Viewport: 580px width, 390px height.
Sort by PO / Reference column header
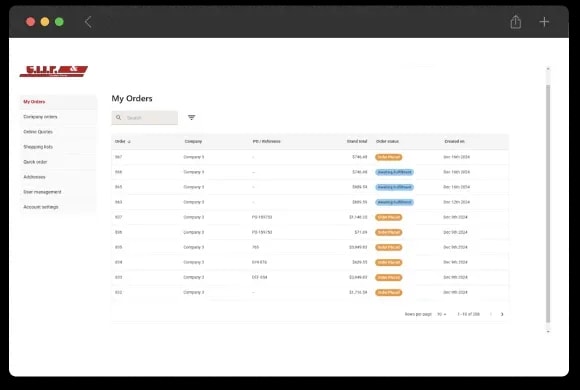click(x=266, y=142)
